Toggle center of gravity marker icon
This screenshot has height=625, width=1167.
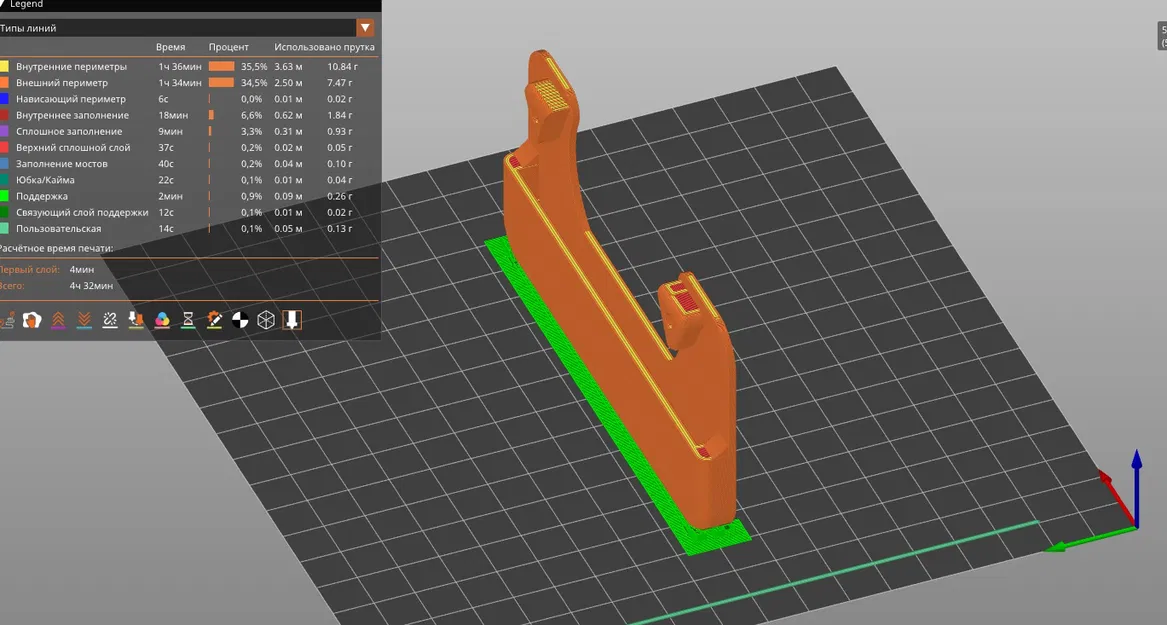click(240, 320)
